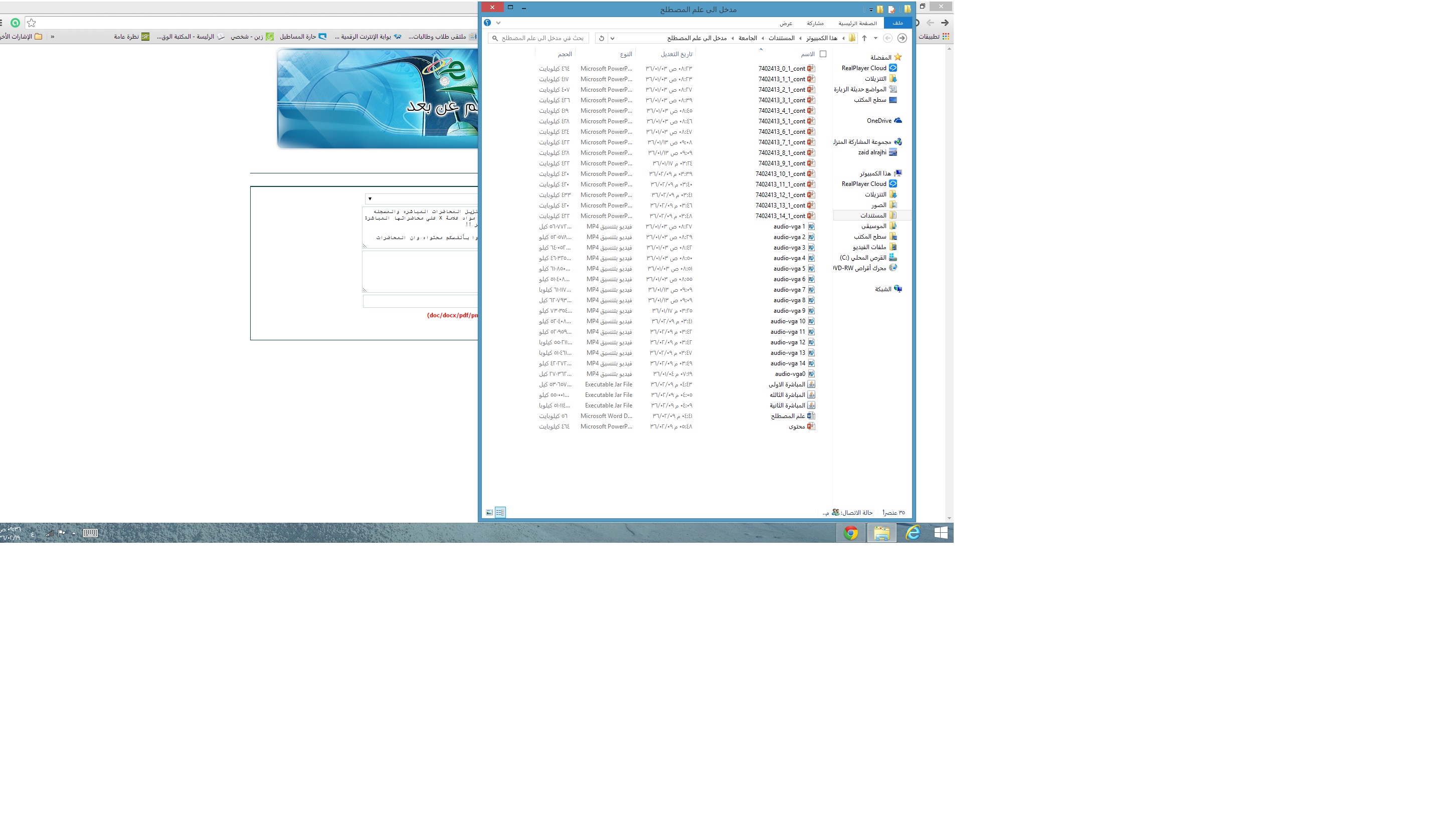The image size is (1438, 840).
Task: Click the up-one-level arrow icon
Action: (864, 38)
